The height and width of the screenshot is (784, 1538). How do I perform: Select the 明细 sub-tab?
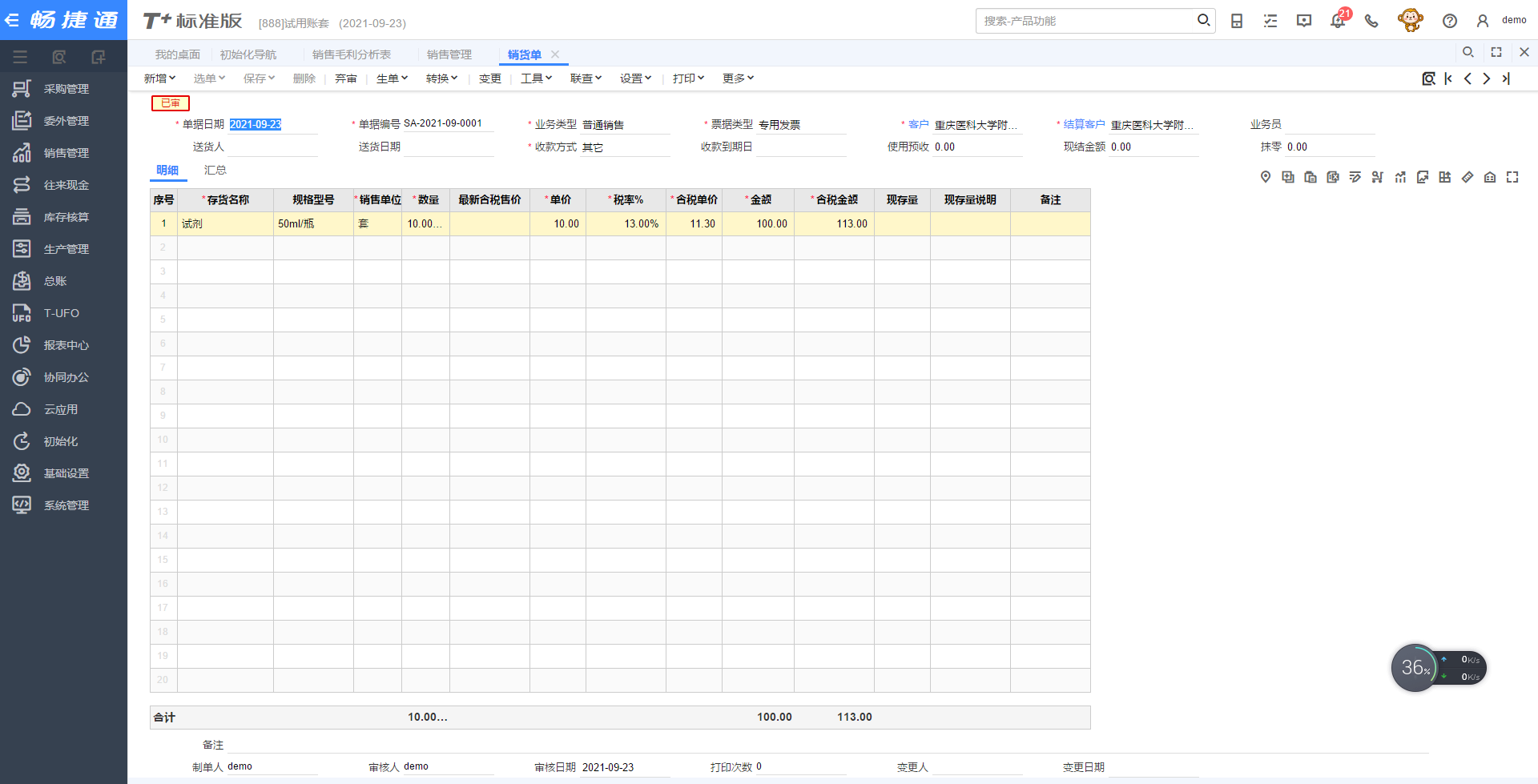(167, 170)
